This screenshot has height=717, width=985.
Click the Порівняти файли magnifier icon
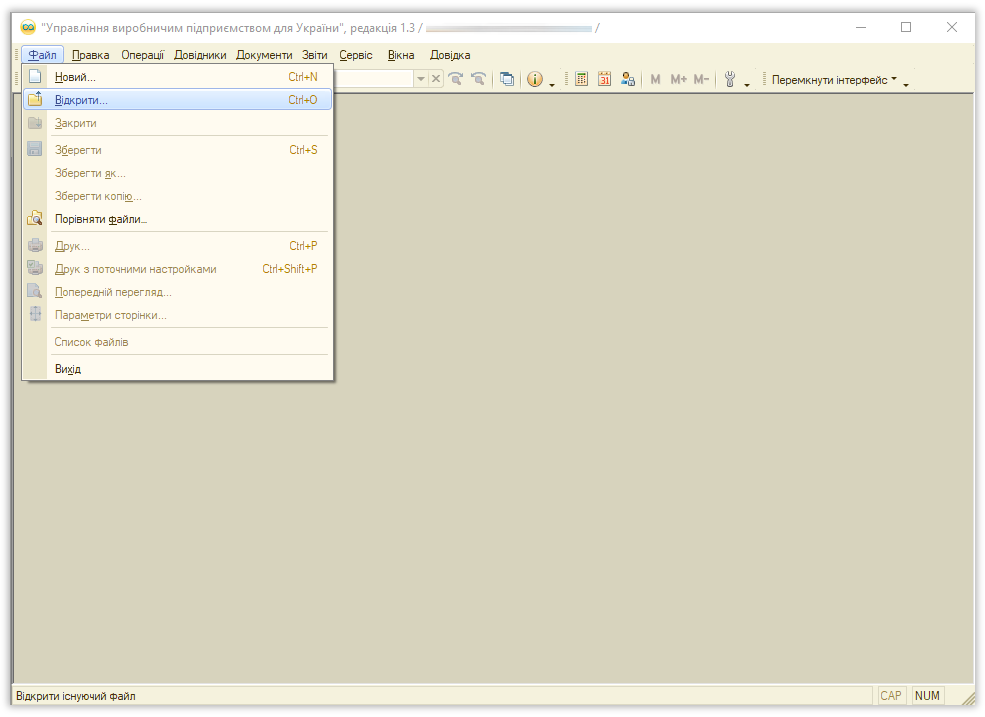[x=35, y=219]
